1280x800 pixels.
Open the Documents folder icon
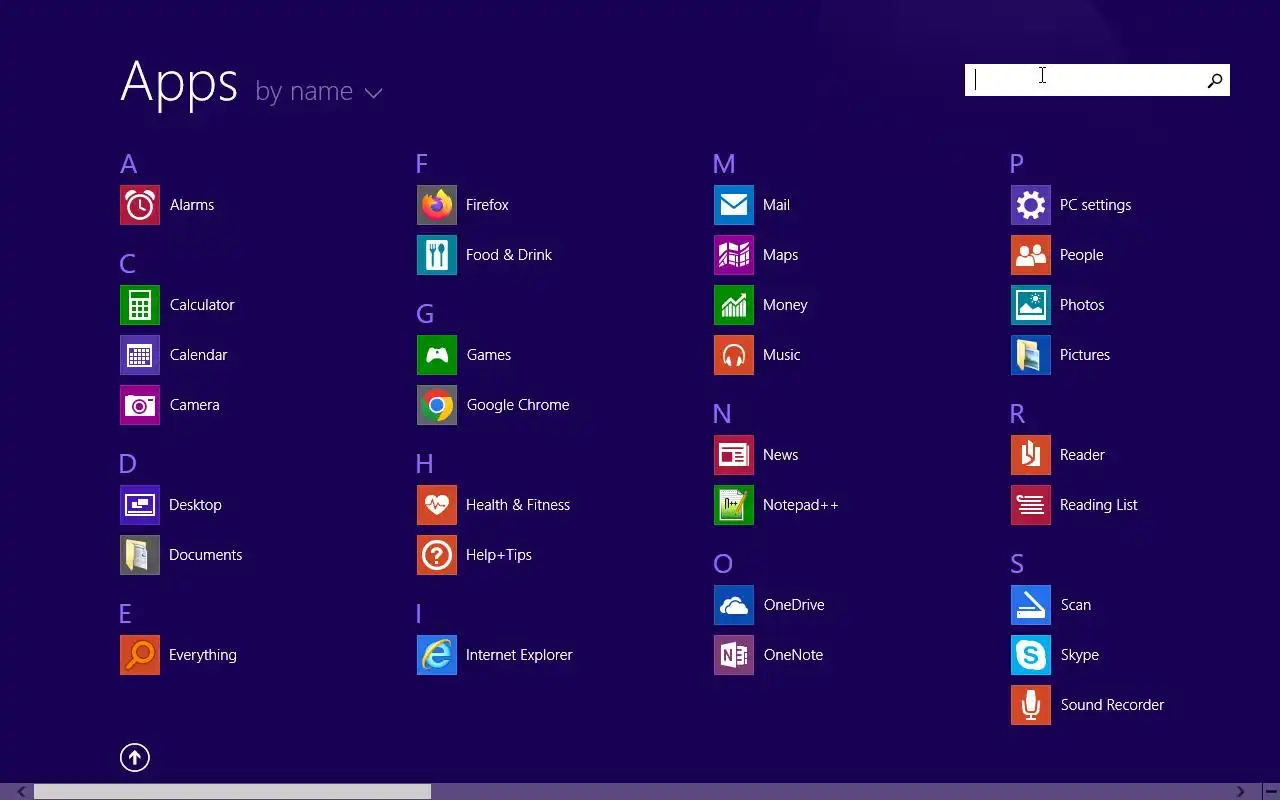coord(140,555)
